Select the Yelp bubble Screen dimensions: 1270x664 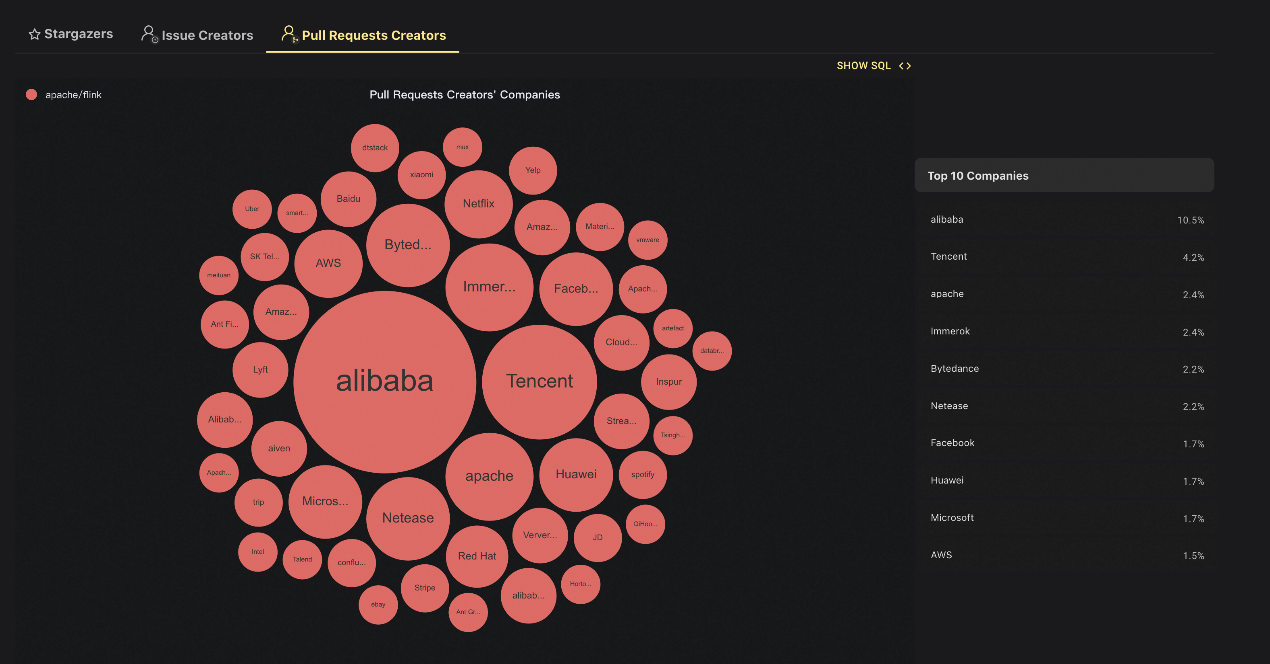pos(533,171)
